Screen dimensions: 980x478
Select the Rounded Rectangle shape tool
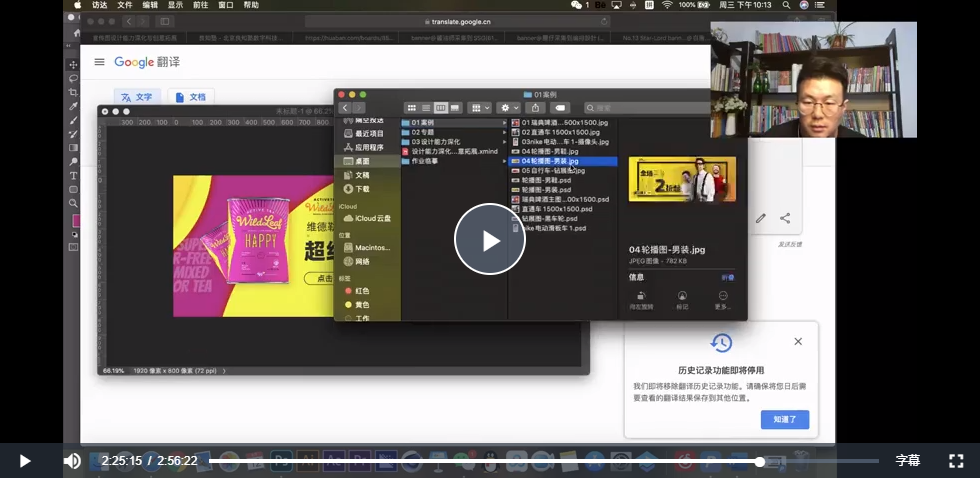coord(73,189)
